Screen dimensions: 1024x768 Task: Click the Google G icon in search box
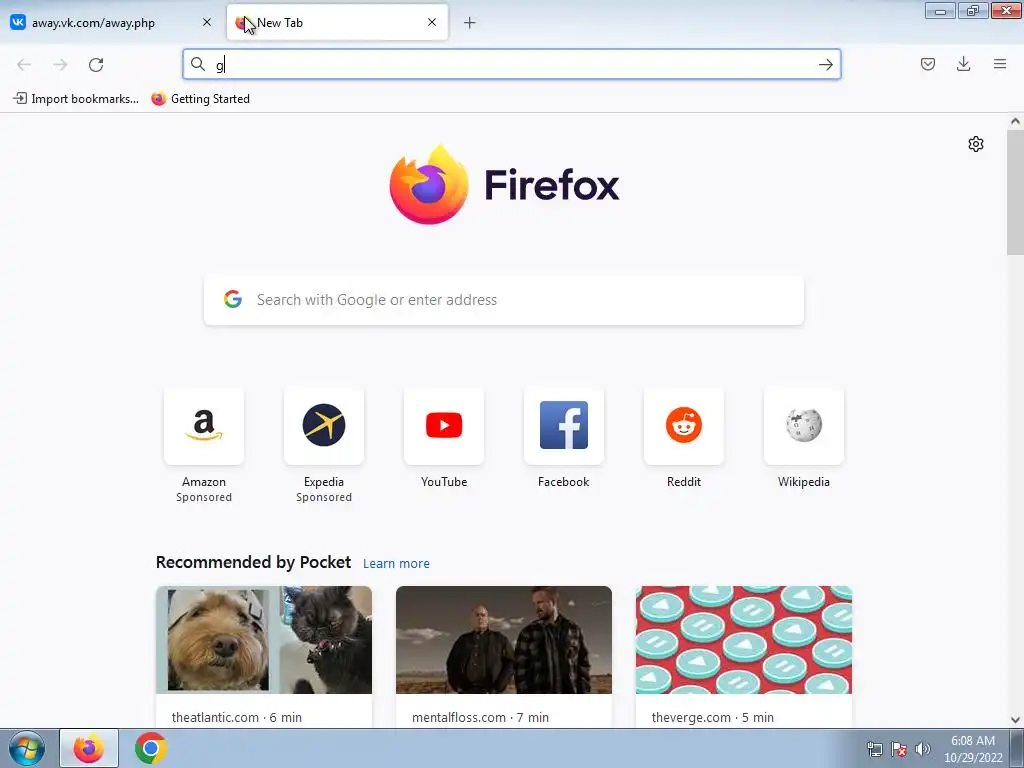pos(233,299)
